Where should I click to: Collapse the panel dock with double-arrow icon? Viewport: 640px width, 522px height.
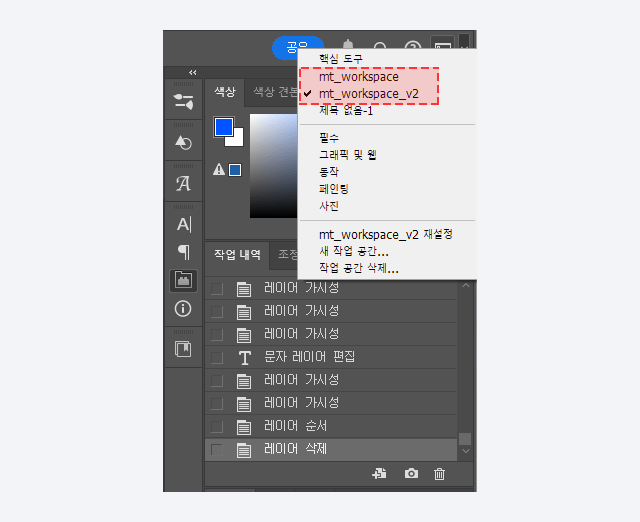(x=193, y=72)
